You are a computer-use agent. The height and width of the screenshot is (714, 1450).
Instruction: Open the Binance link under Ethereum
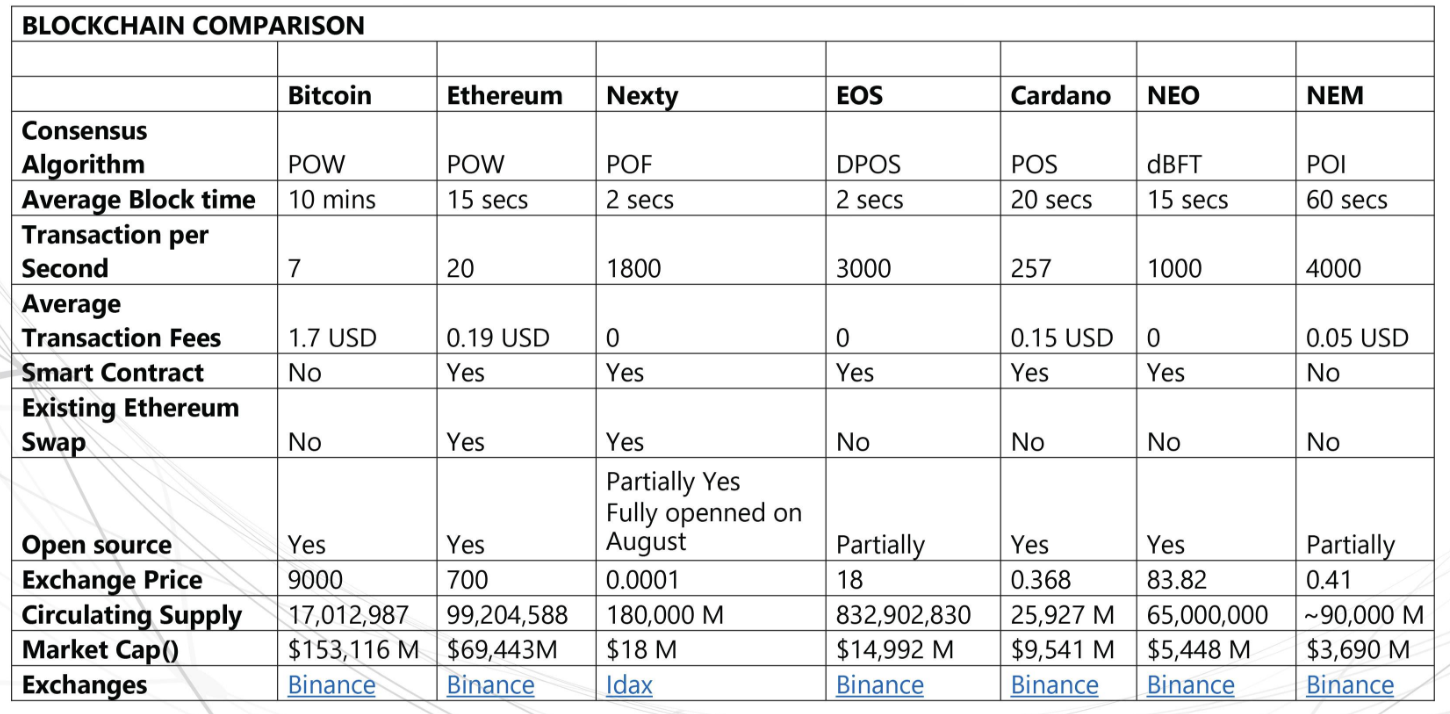490,685
